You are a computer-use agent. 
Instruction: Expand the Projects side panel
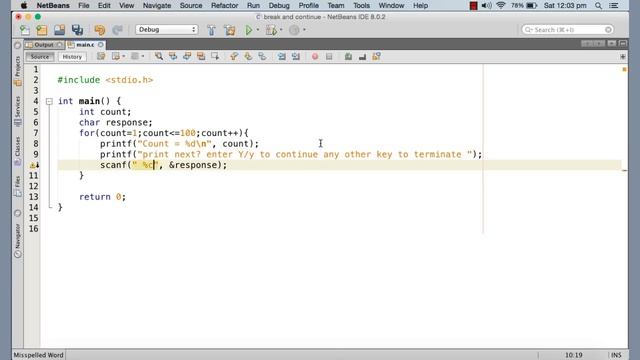pos(18,70)
